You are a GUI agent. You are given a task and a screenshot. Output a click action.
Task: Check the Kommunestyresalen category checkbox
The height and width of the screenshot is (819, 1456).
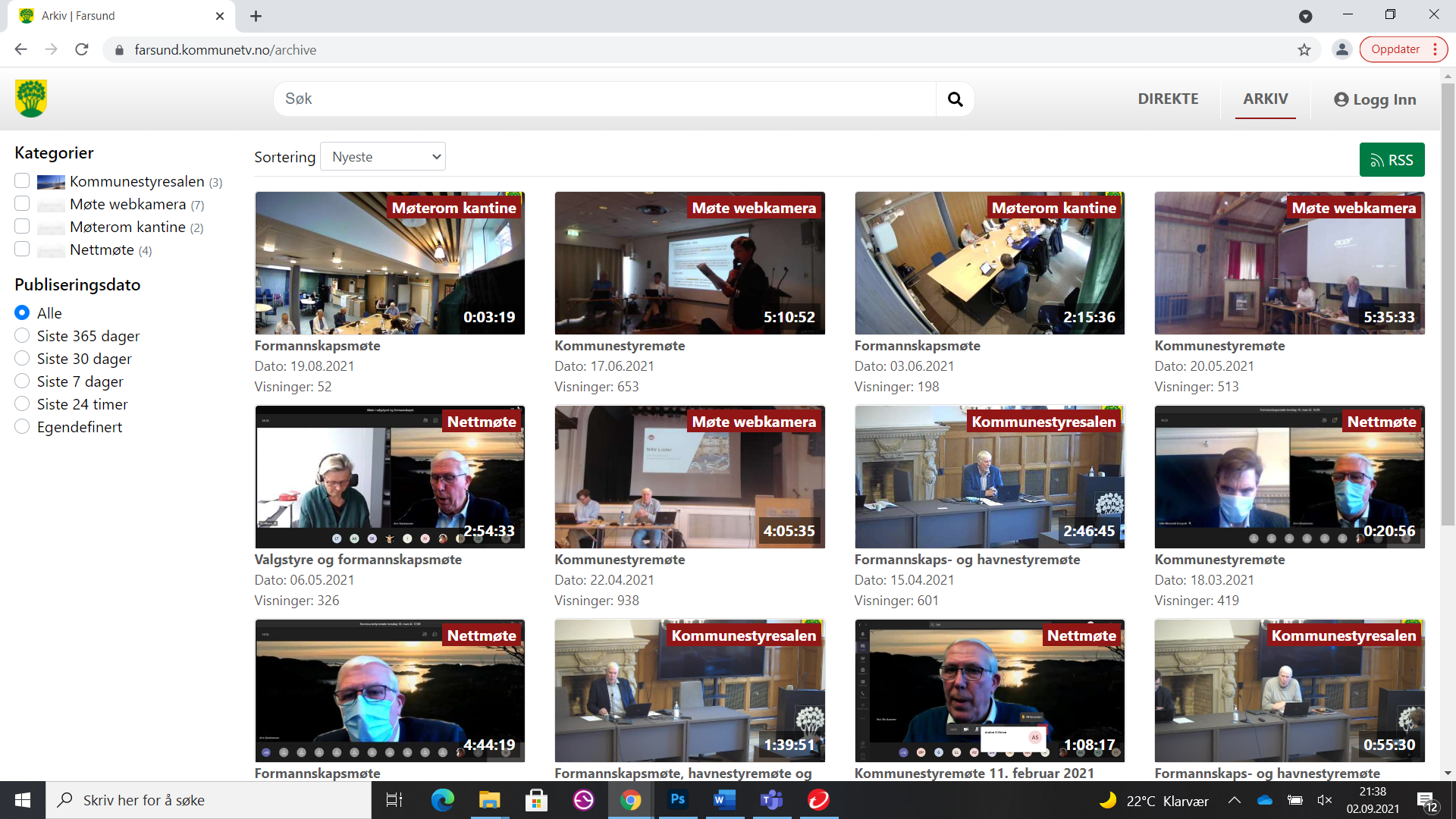click(x=22, y=181)
